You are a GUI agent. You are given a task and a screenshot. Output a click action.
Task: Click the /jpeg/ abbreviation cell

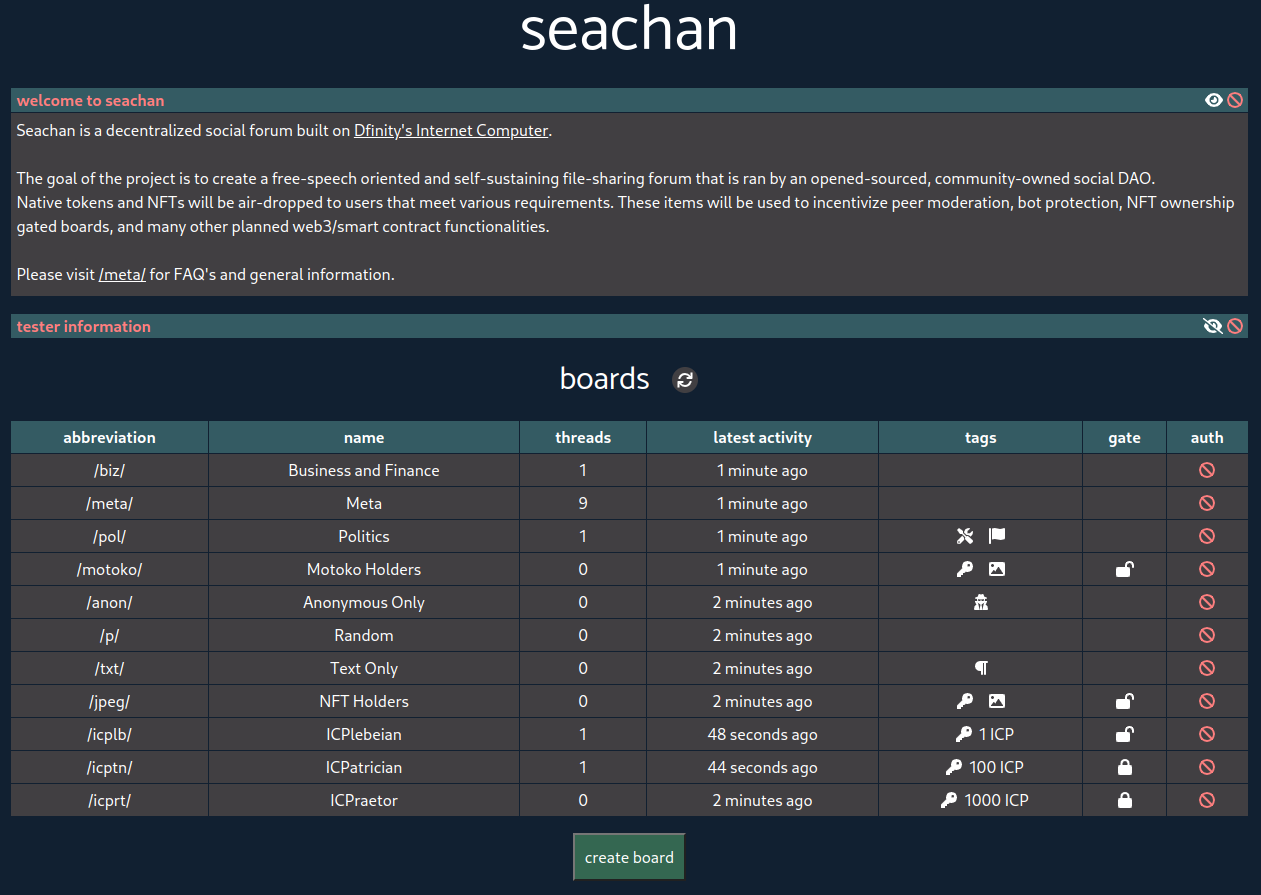[x=110, y=701]
